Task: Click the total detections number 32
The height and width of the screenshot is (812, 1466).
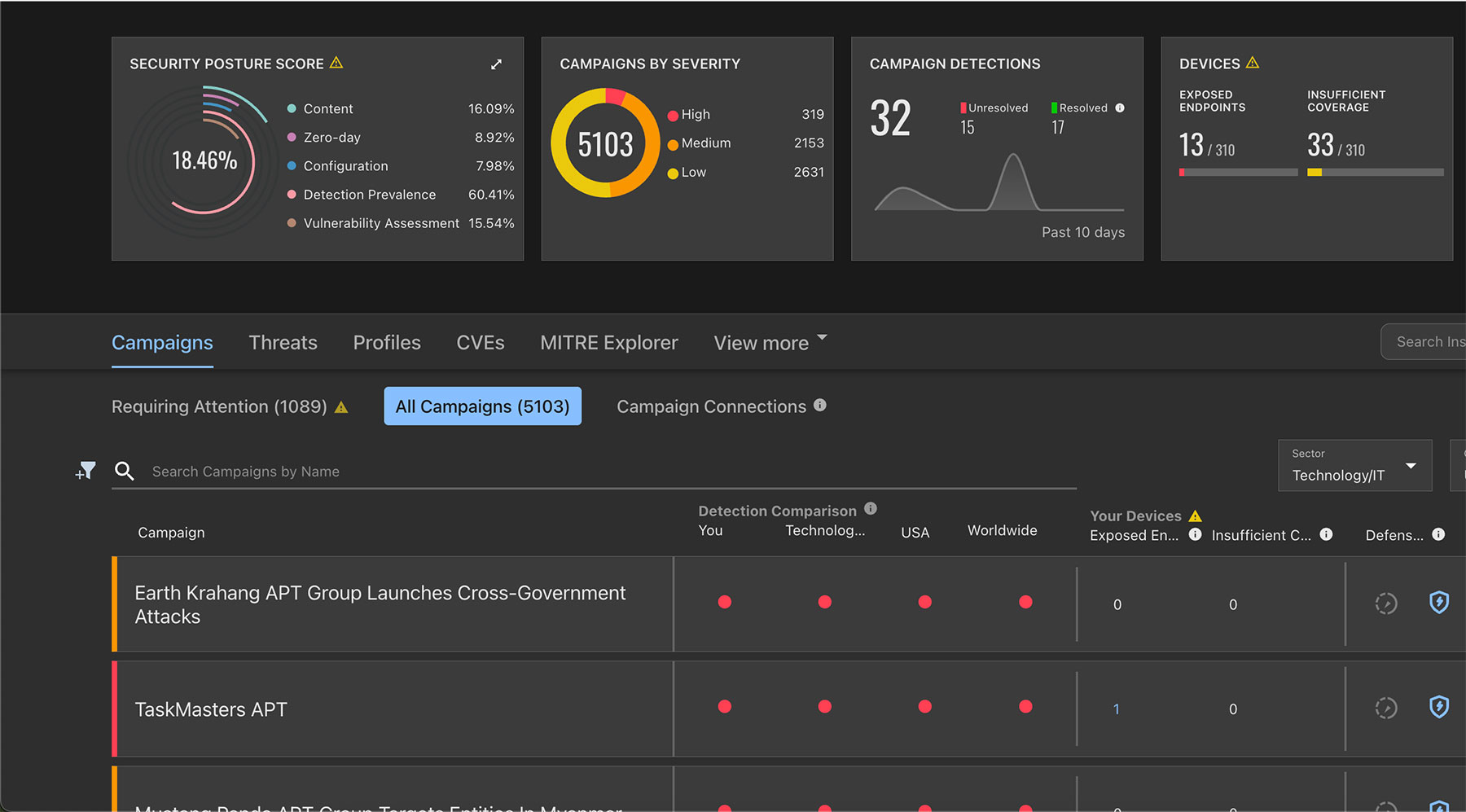Action: 890,119
